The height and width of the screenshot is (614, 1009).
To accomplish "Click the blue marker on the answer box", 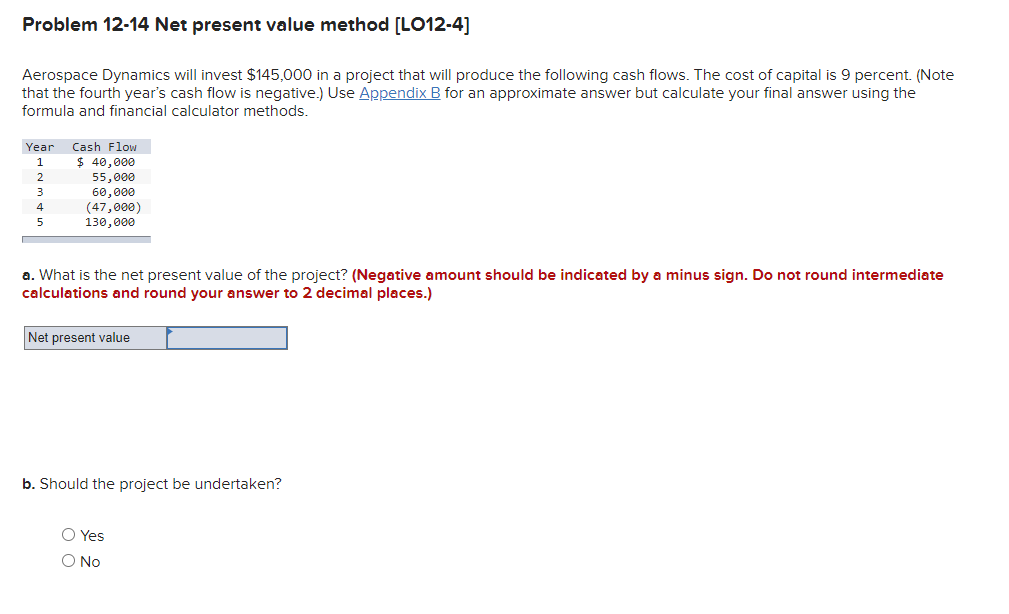I will click(172, 331).
